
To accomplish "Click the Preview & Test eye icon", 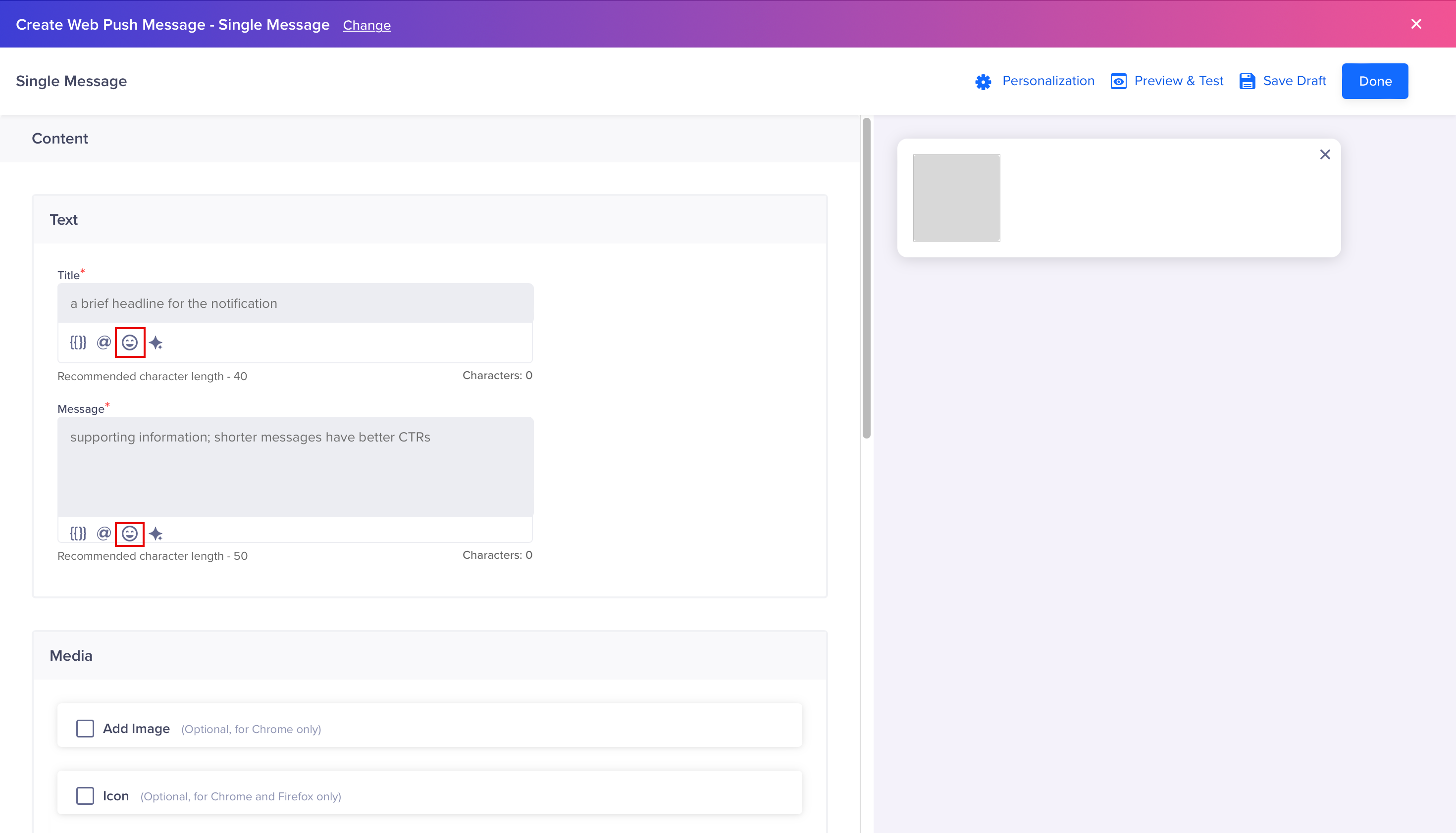I will pyautogui.click(x=1118, y=81).
